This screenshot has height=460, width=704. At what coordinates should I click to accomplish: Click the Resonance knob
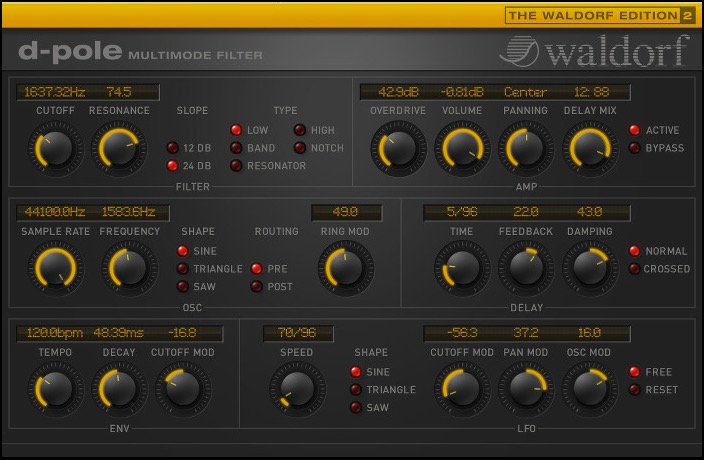click(119, 149)
